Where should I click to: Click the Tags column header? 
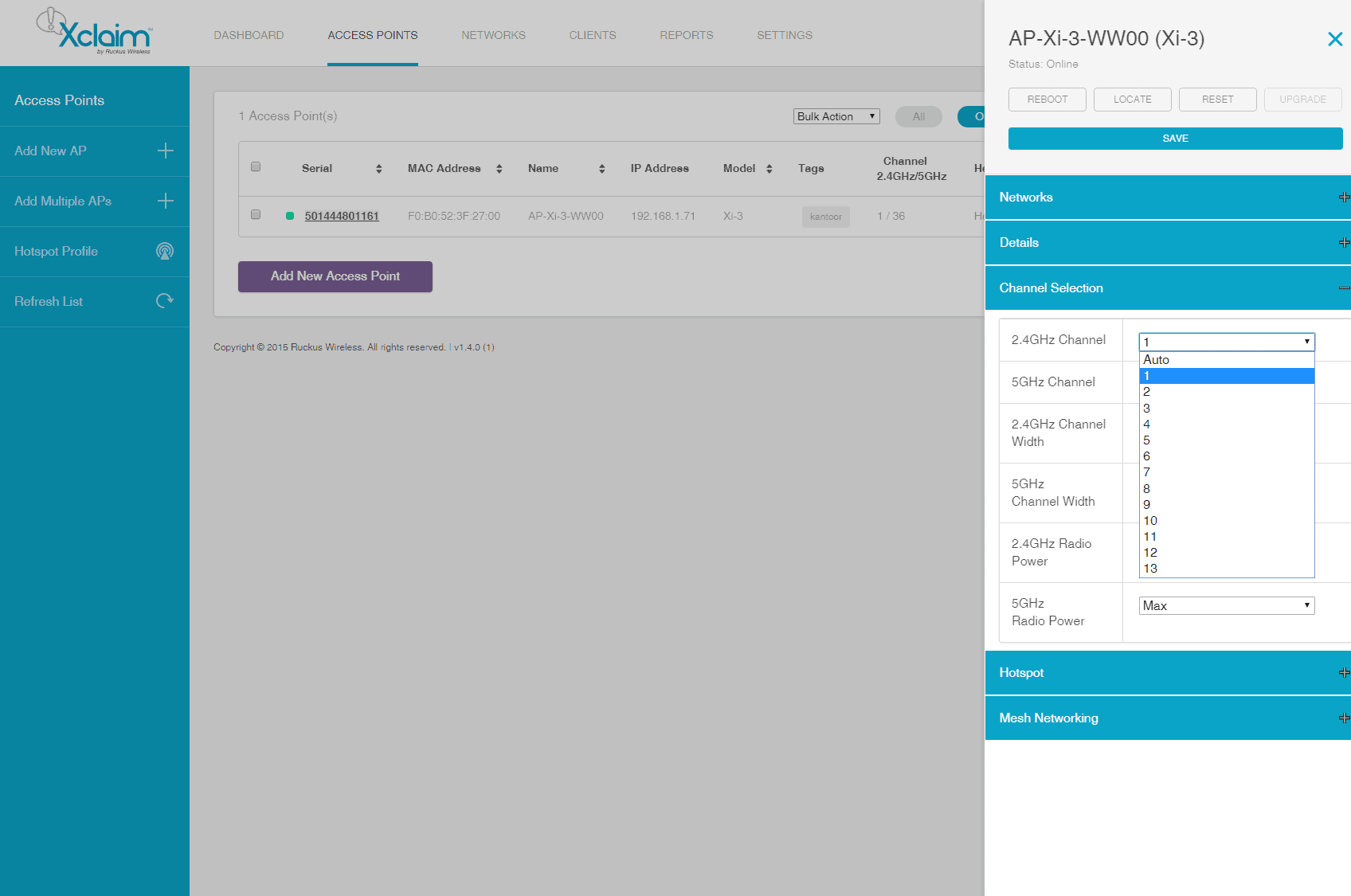click(811, 169)
